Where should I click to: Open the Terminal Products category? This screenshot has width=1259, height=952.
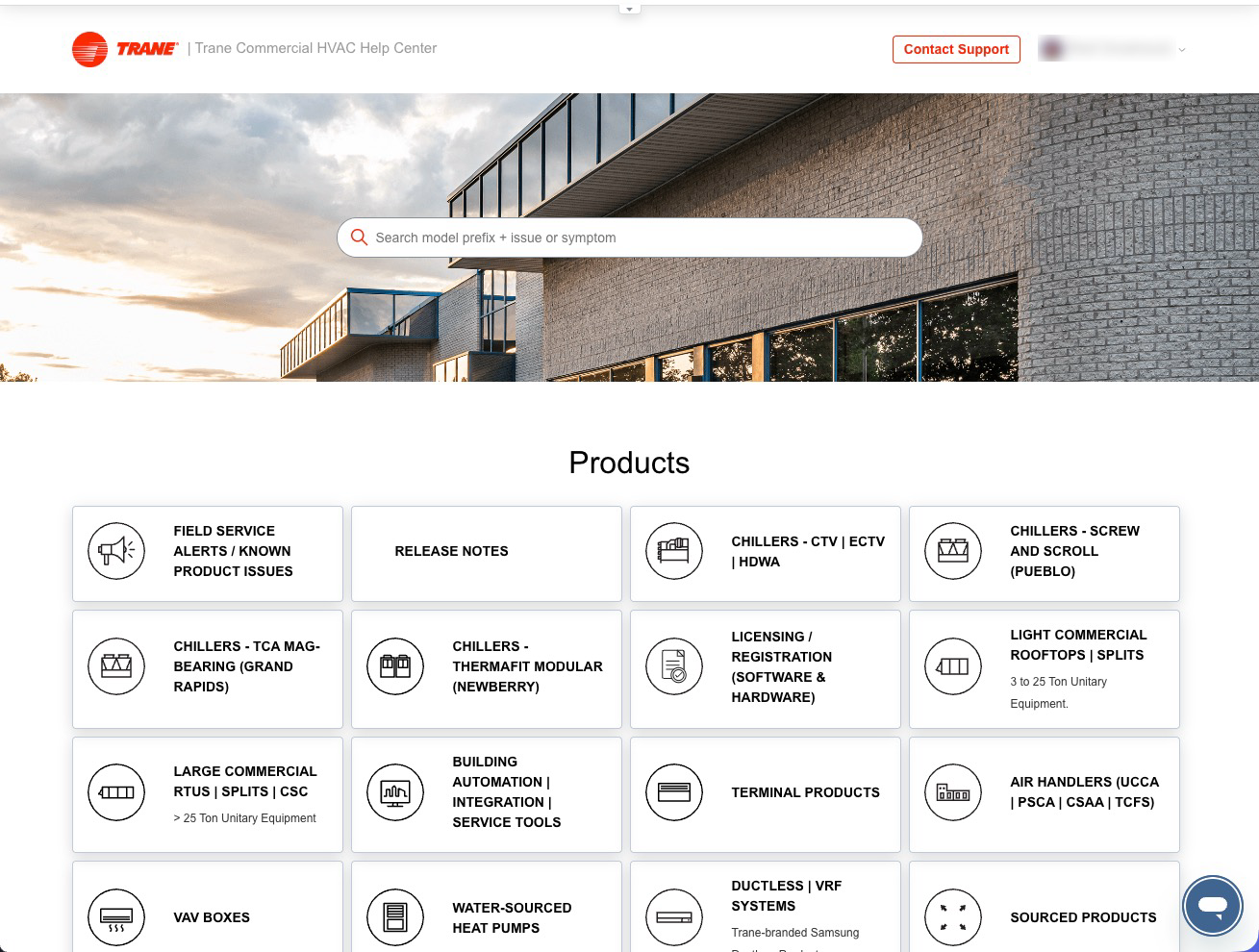coord(766,794)
